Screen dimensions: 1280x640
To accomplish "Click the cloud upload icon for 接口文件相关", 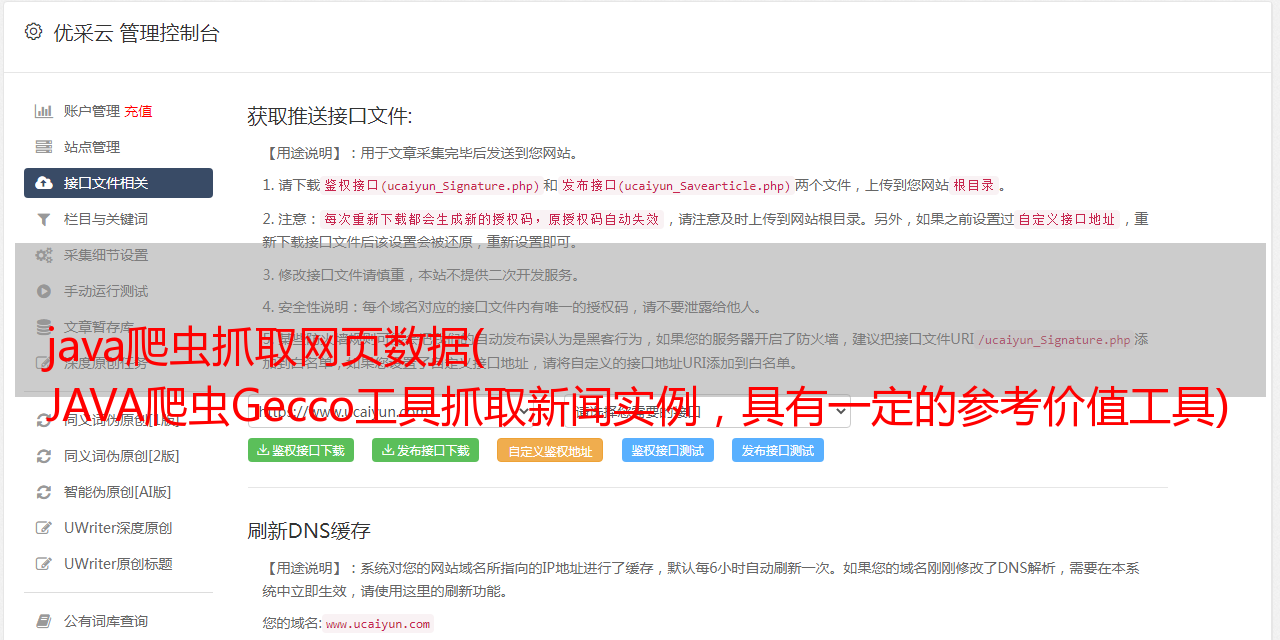I will (44, 183).
